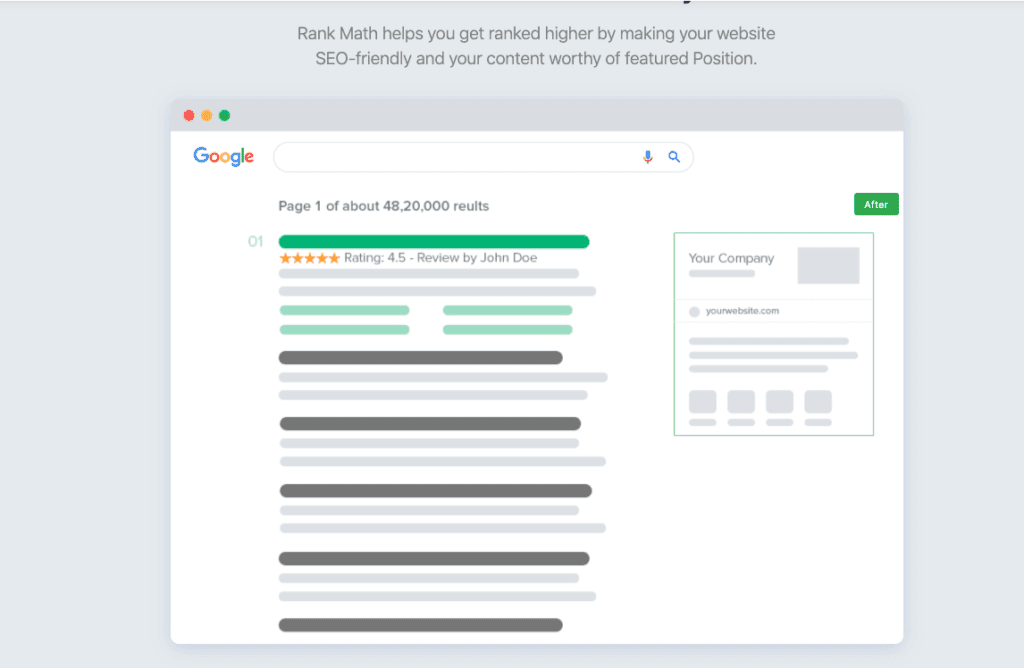This screenshot has height=668, width=1024.
Task: Click the 'Rating: 4.5 - Review by John Doe' text
Action: coord(440,258)
